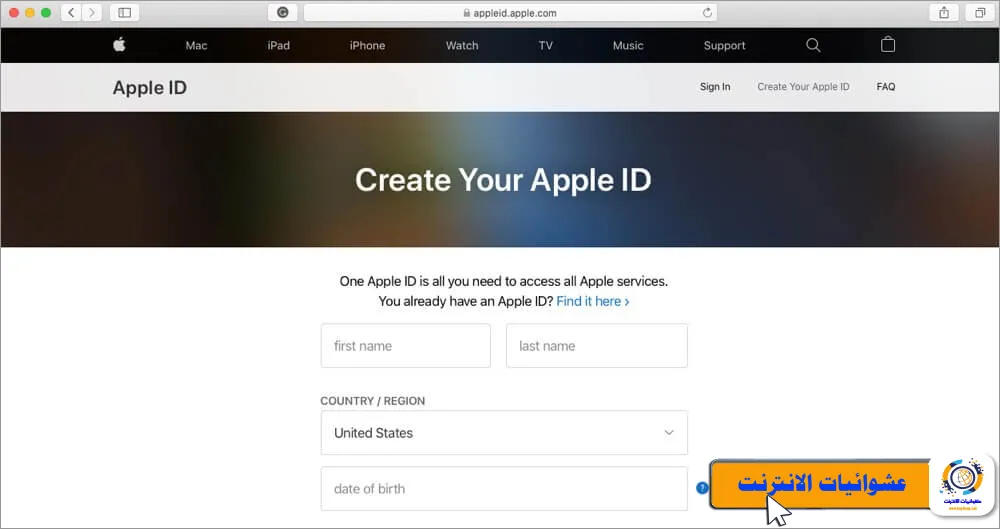
Task: Focus the last name field
Action: tap(596, 346)
